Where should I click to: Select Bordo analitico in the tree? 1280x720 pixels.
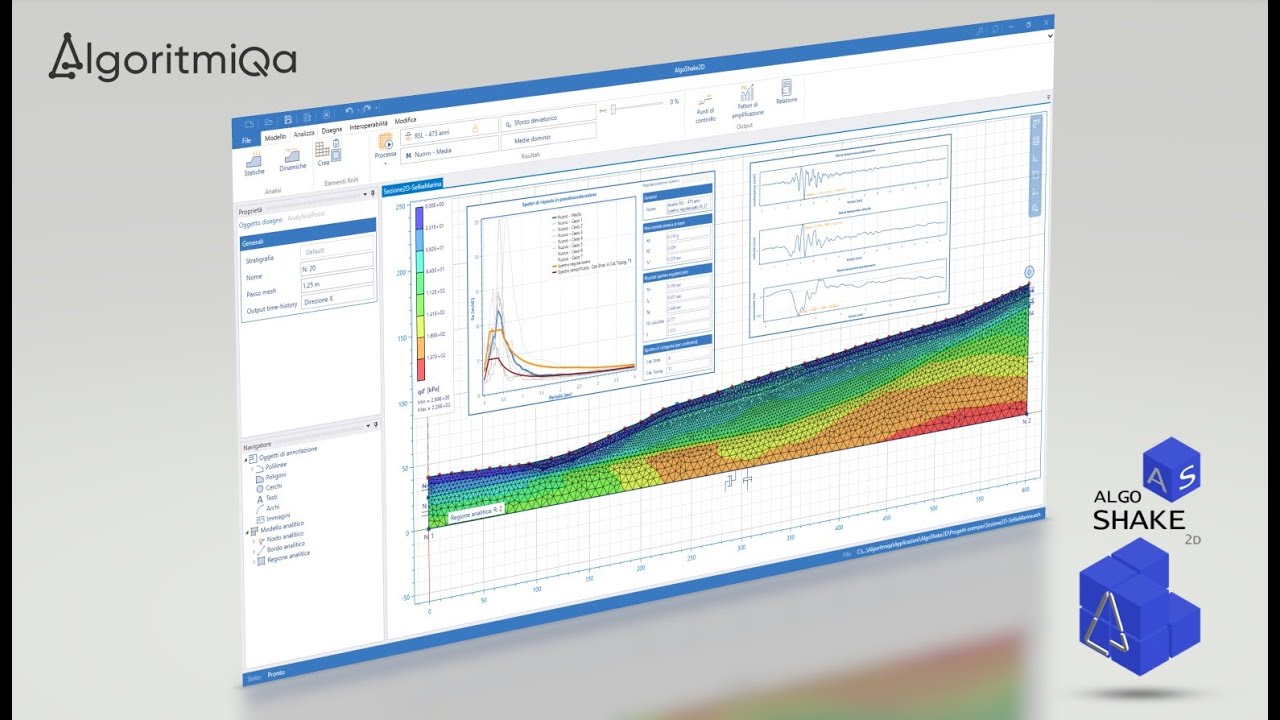(x=286, y=548)
